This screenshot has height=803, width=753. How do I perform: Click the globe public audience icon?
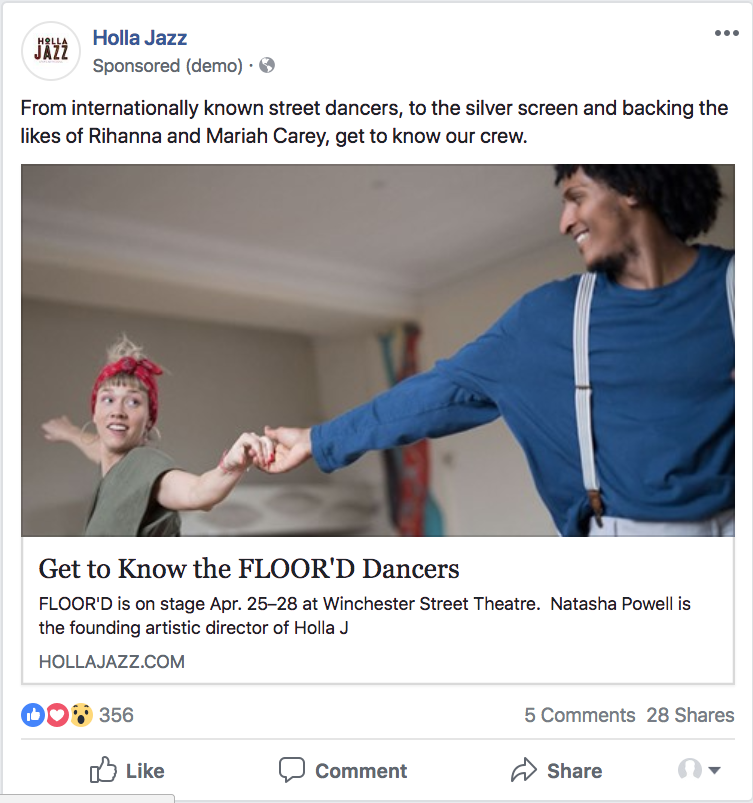[x=267, y=66]
